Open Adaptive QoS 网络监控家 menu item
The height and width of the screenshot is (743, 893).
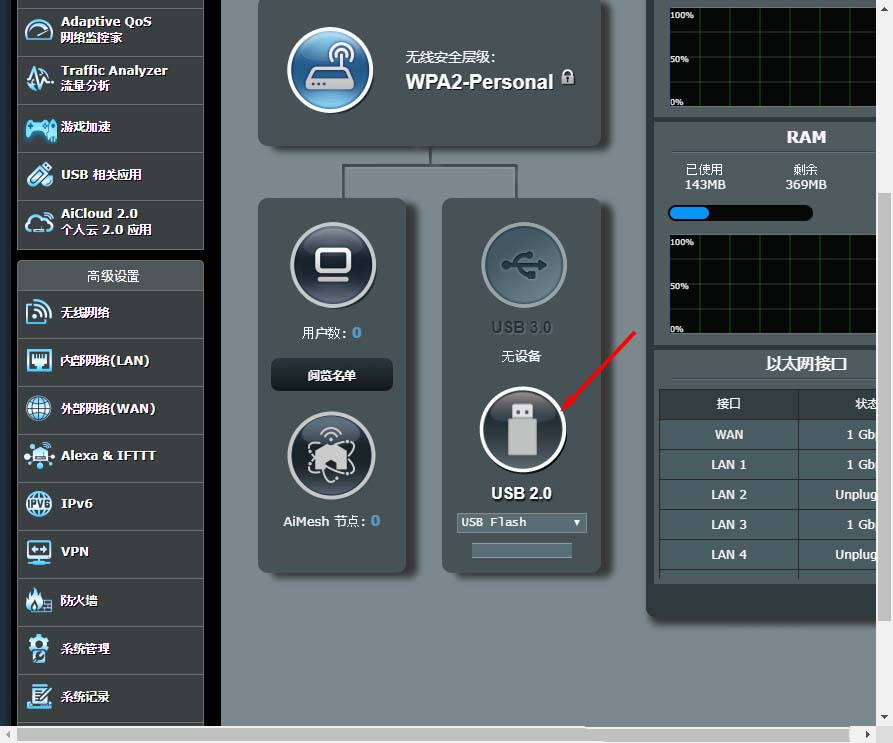(110, 31)
